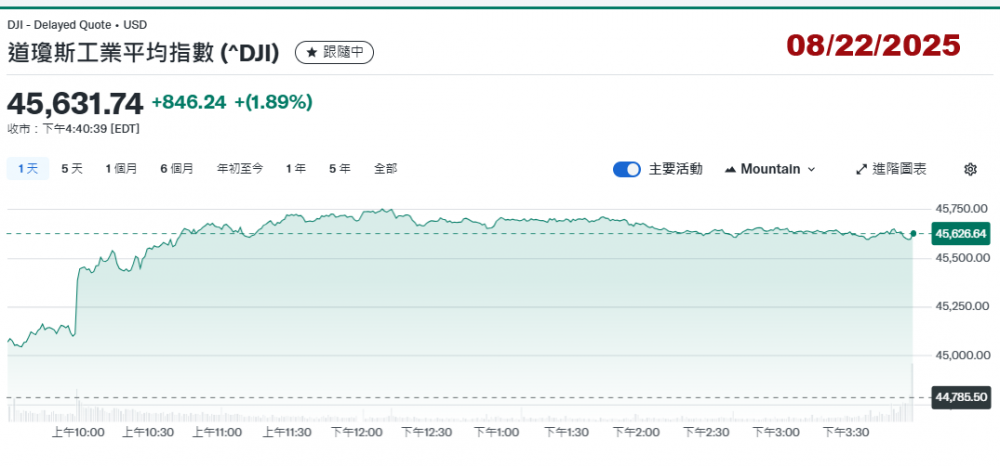Toggle the 主要活動 switch
This screenshot has height=466, width=1000.
pyautogui.click(x=626, y=169)
